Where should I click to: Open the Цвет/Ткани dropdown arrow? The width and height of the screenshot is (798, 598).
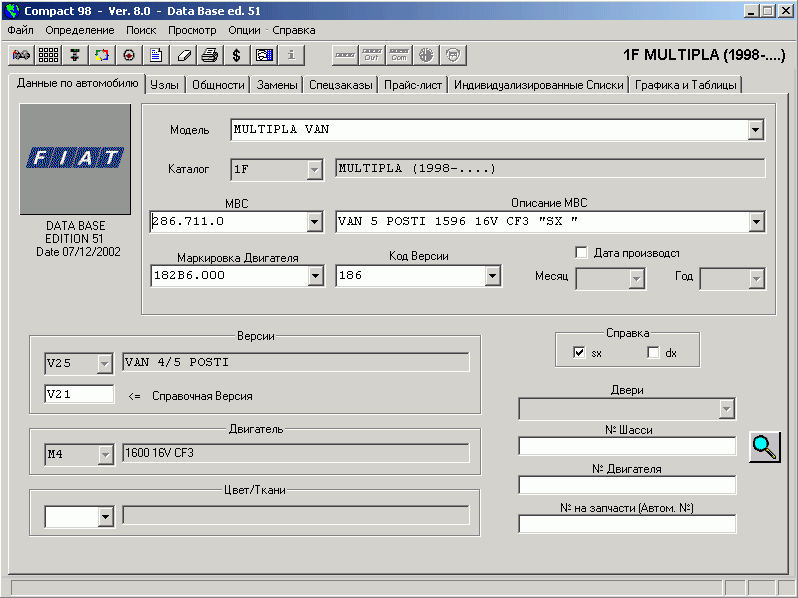(x=105, y=517)
